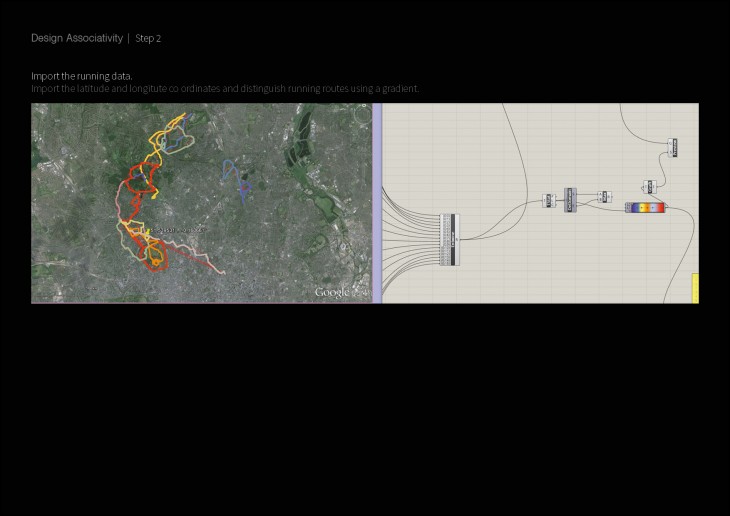Screen dimensions: 730x516
Task: Select the Preview component on canvas
Action: coord(674,147)
